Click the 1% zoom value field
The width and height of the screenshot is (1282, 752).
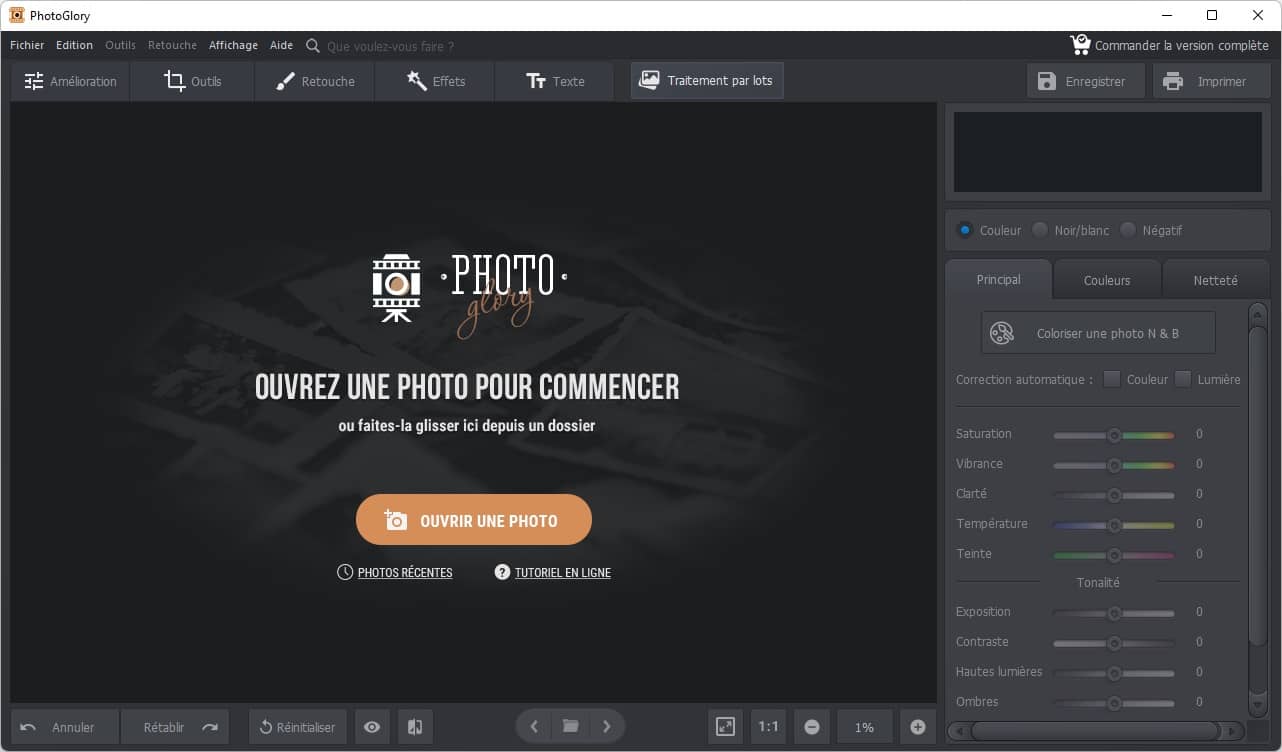[x=865, y=727]
